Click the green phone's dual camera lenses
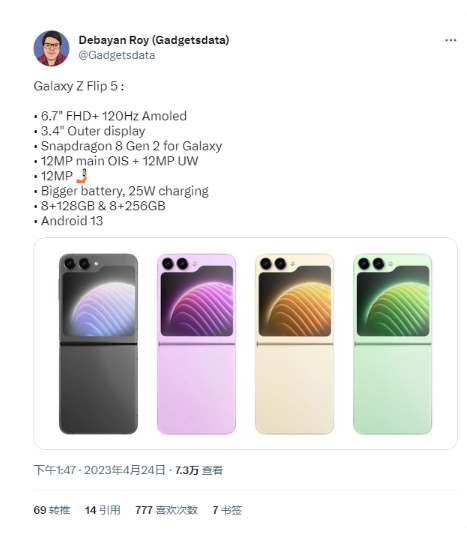467x540 pixels. click(x=371, y=263)
